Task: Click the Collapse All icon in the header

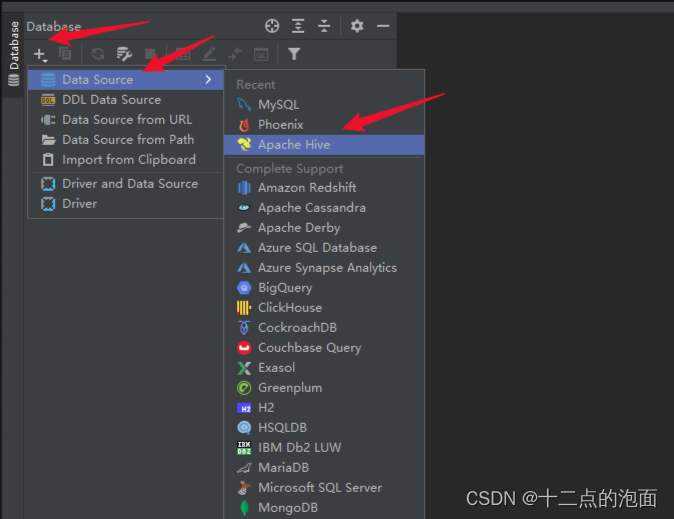Action: point(324,26)
